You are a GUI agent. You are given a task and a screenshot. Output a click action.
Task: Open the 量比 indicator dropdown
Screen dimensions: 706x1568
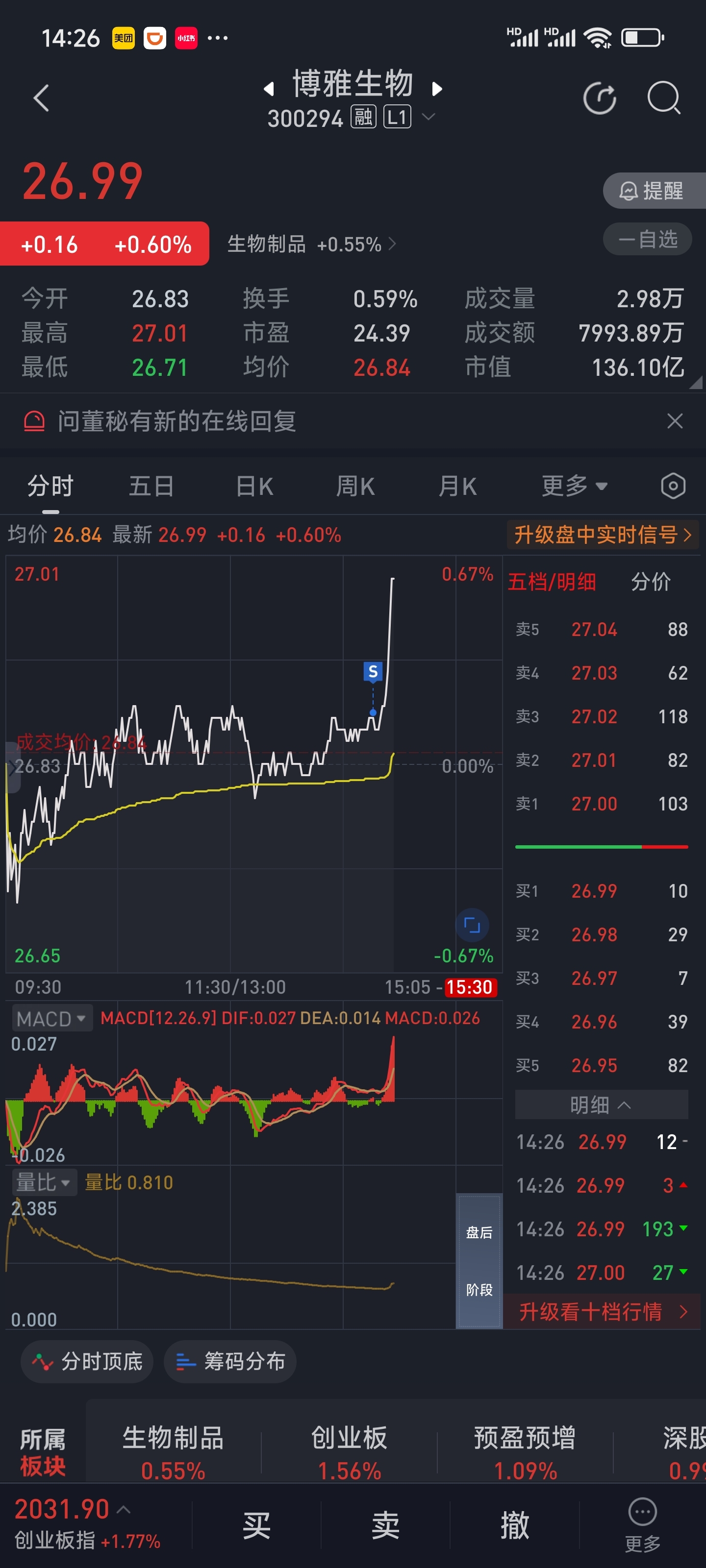44,1183
